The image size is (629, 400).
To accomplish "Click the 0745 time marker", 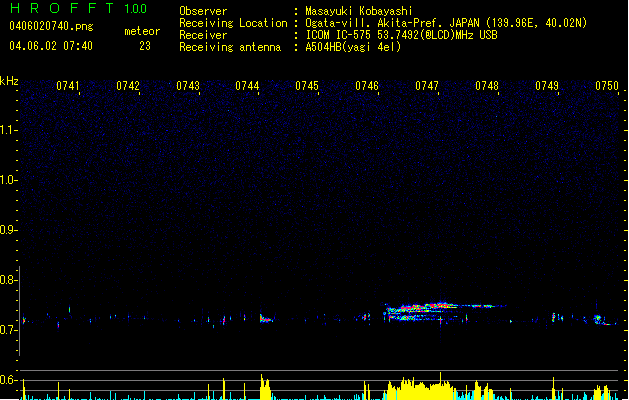I will pyautogui.click(x=307, y=86).
